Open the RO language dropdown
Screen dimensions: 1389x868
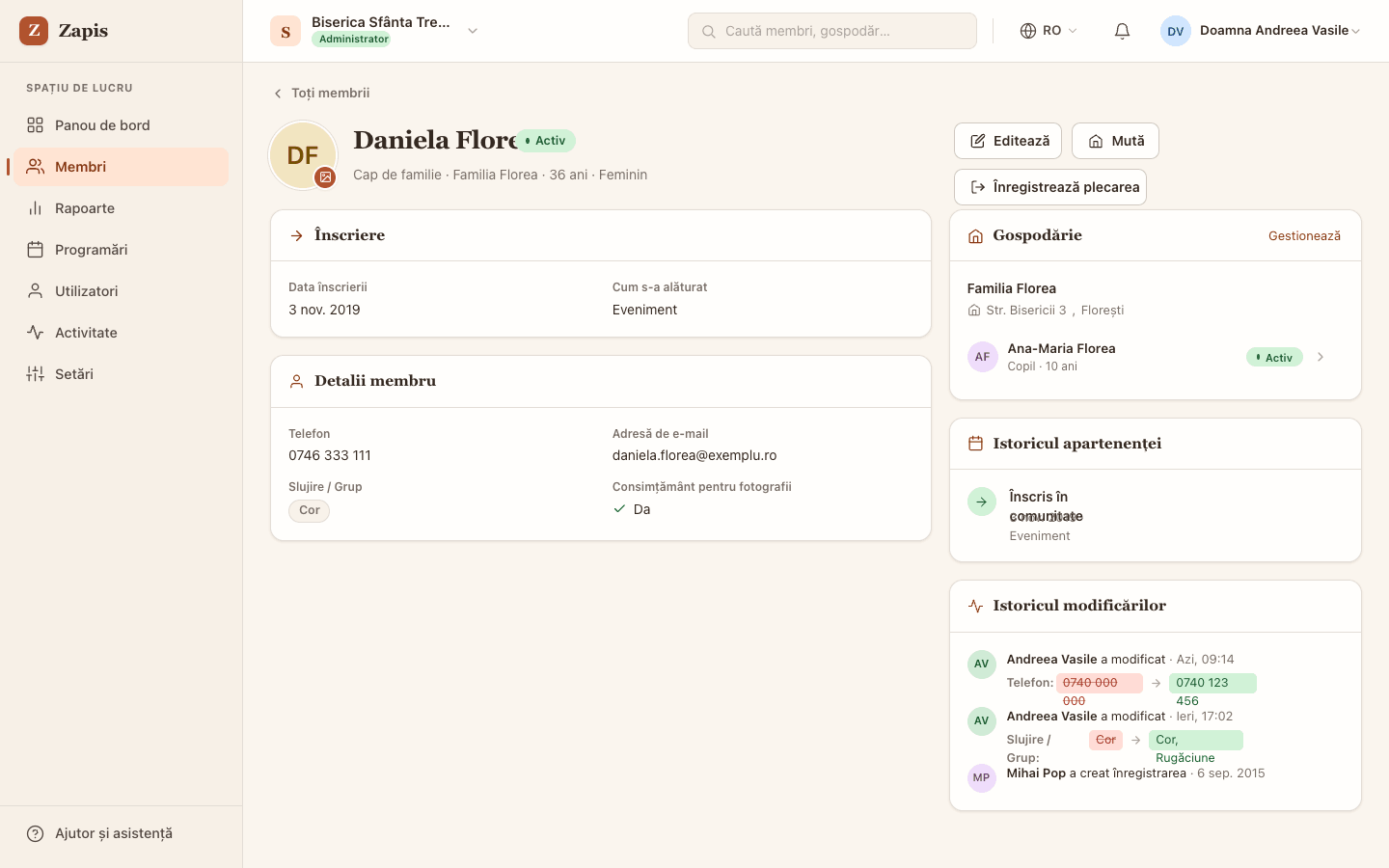(x=1049, y=31)
